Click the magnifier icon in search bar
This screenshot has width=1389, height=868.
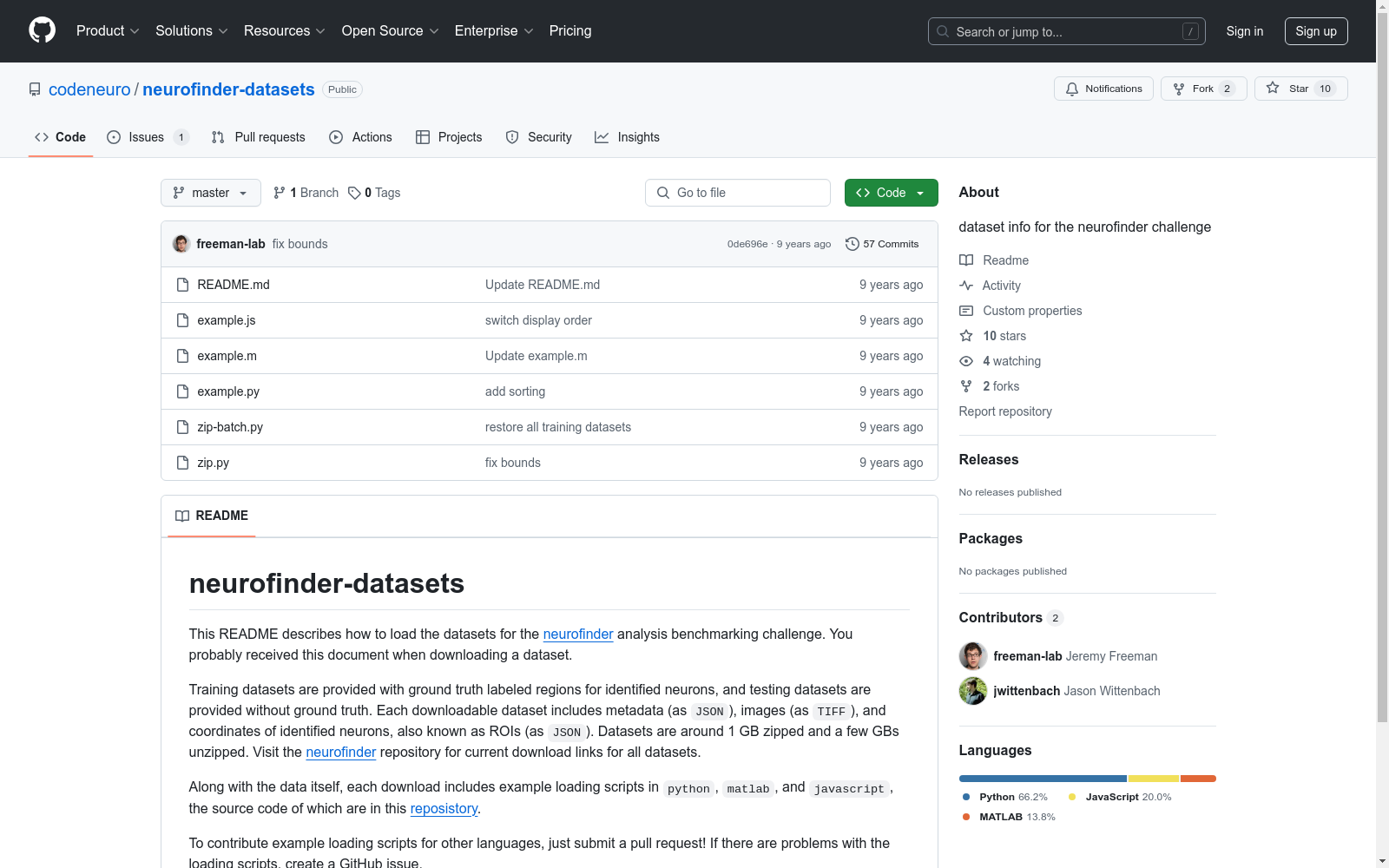click(x=943, y=31)
